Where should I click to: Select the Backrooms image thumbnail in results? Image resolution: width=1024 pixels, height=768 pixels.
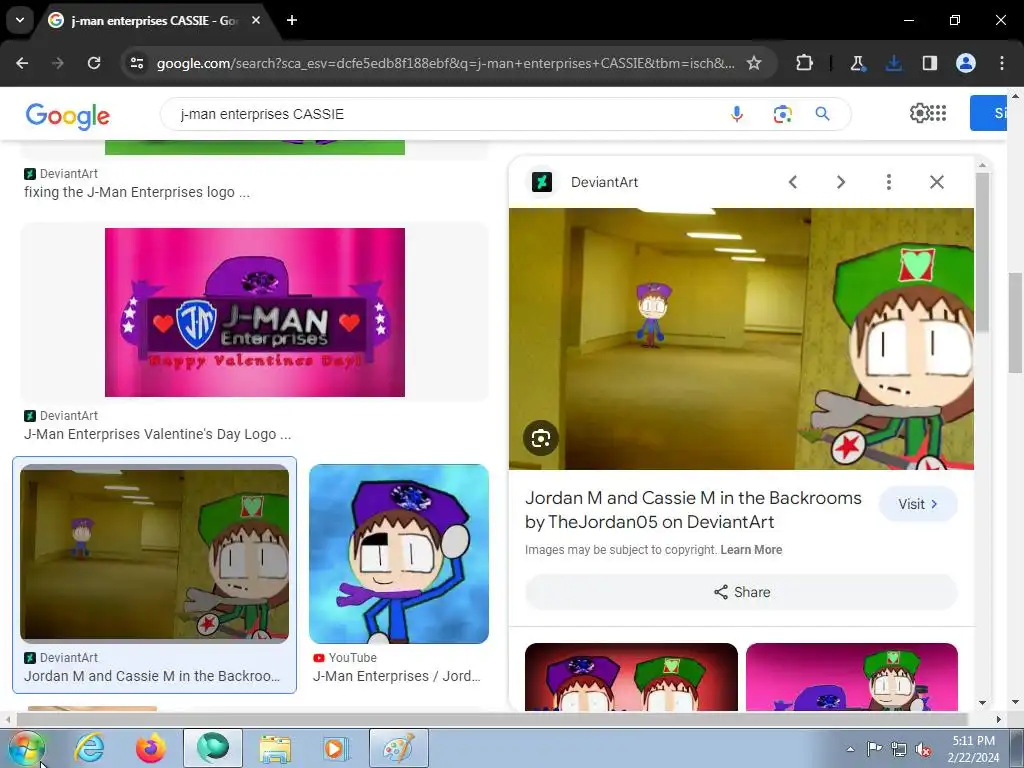pos(154,553)
